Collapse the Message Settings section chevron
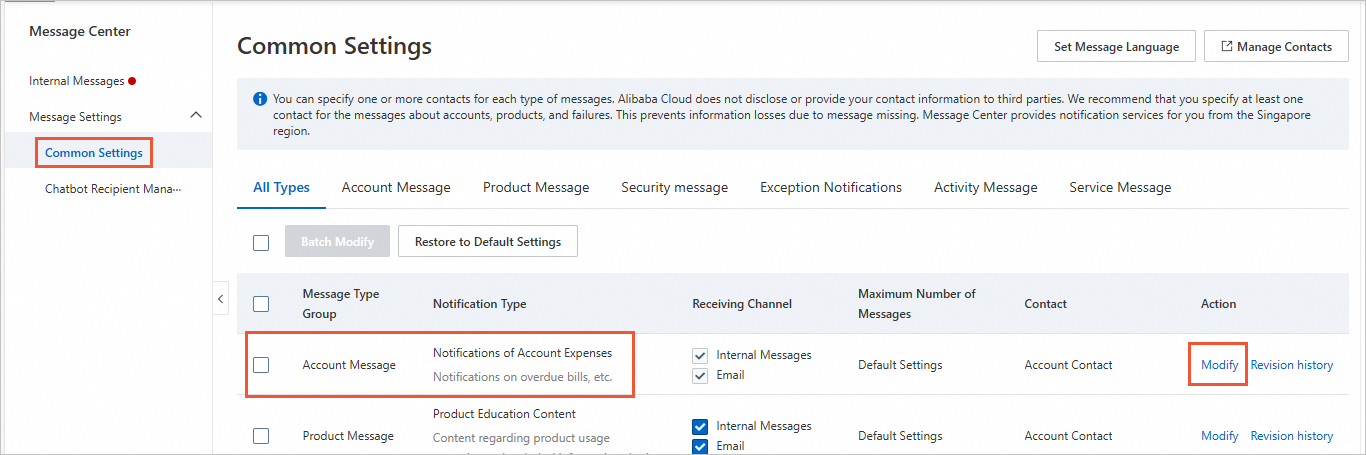The width and height of the screenshot is (1366, 455). pyautogui.click(x=196, y=116)
